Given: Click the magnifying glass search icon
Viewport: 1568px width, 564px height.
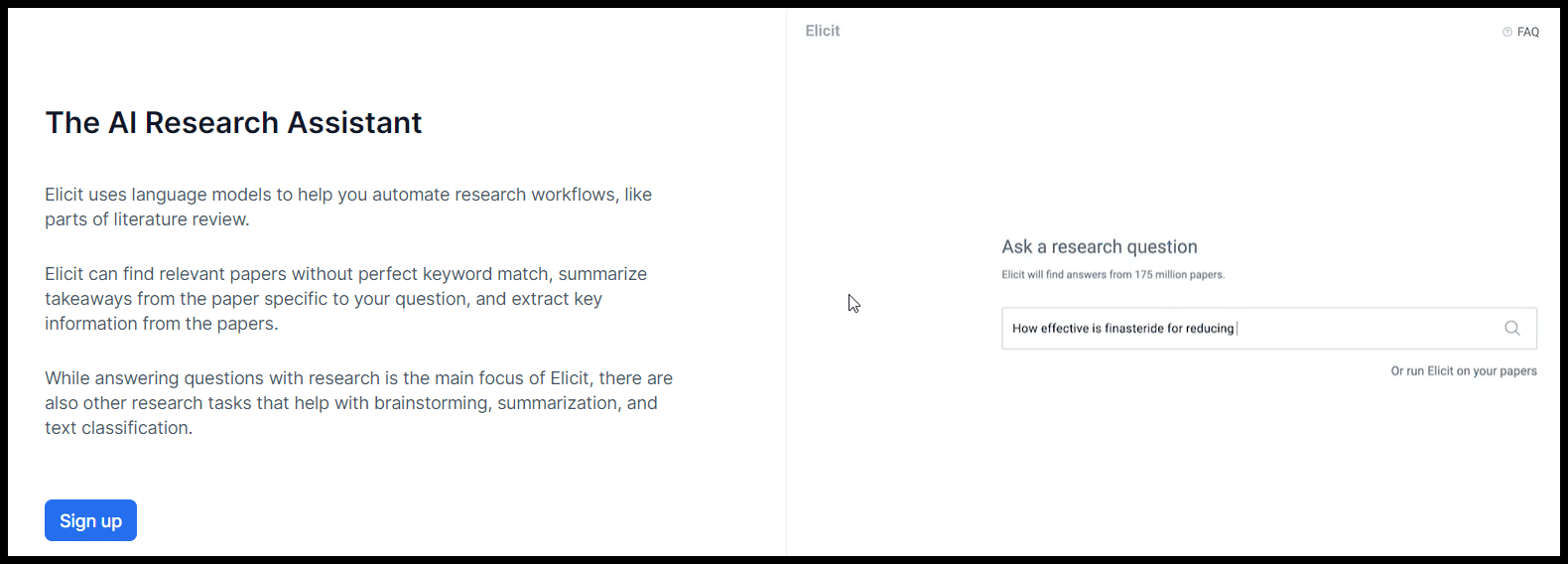Looking at the screenshot, I should (x=1511, y=329).
